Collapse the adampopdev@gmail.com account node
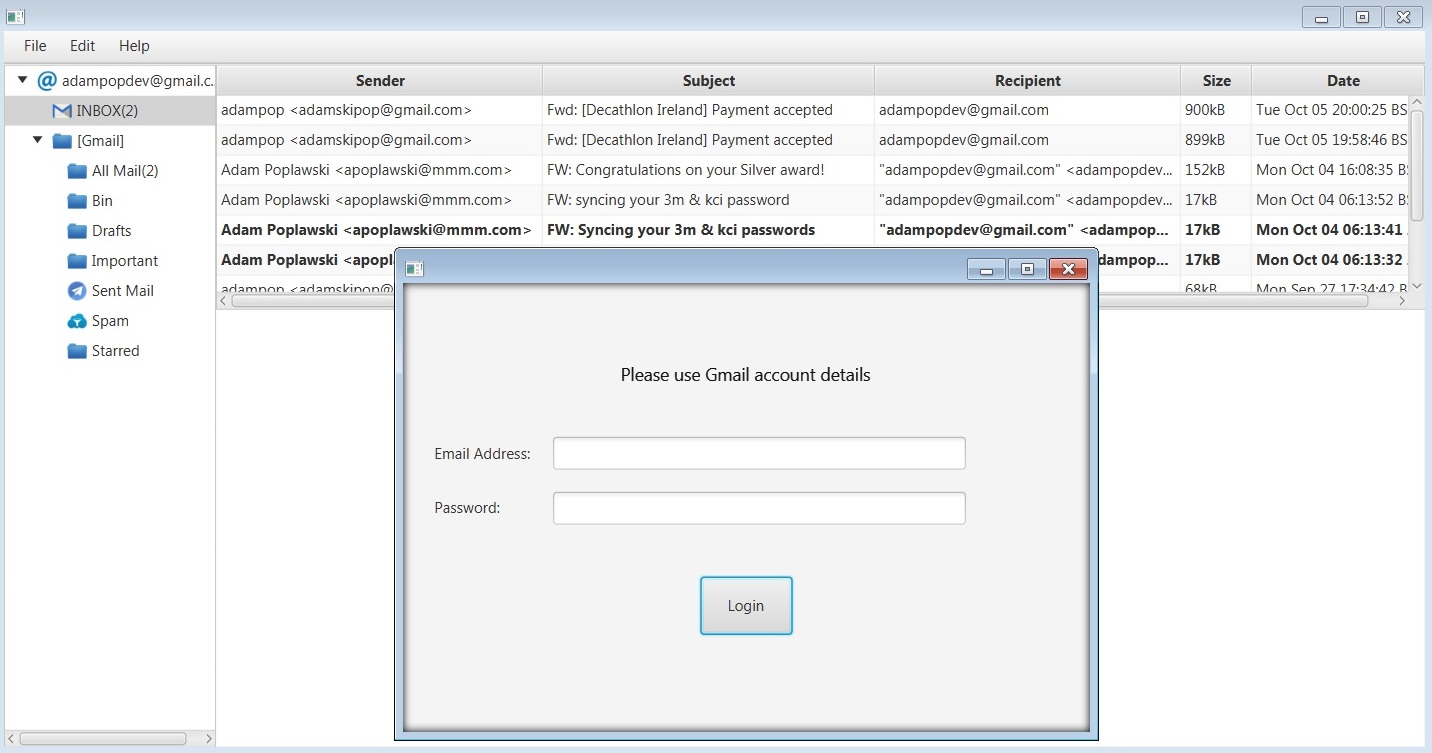 pos(23,79)
